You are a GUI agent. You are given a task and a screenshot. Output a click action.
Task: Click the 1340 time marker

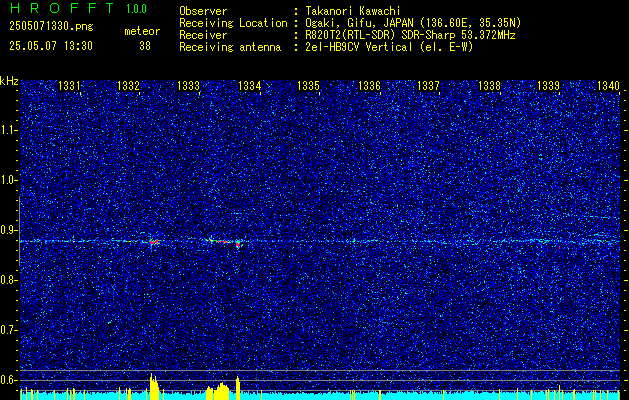[609, 86]
